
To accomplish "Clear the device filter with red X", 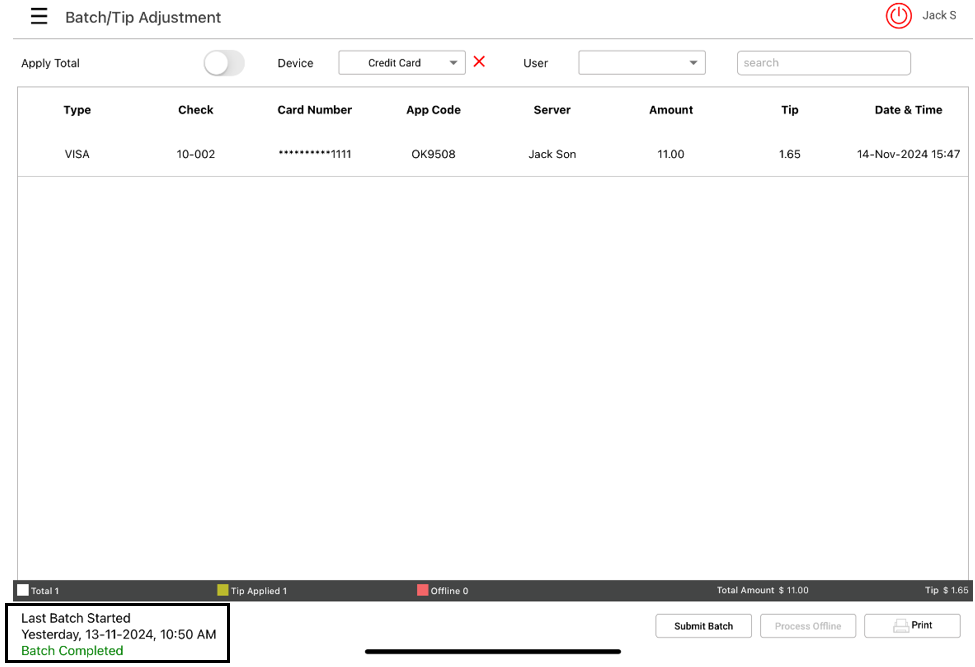I will 479,62.
